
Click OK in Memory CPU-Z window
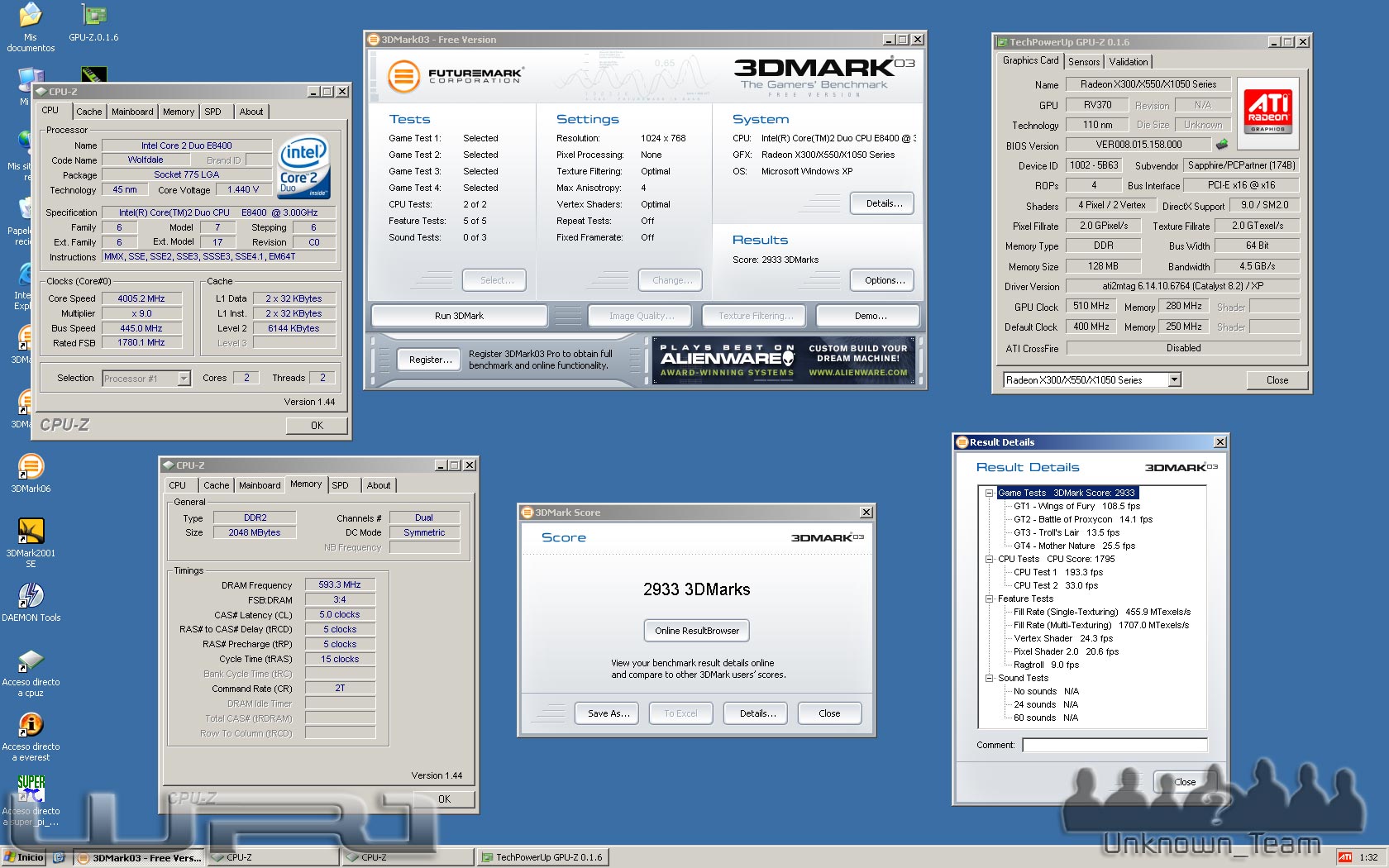point(444,799)
